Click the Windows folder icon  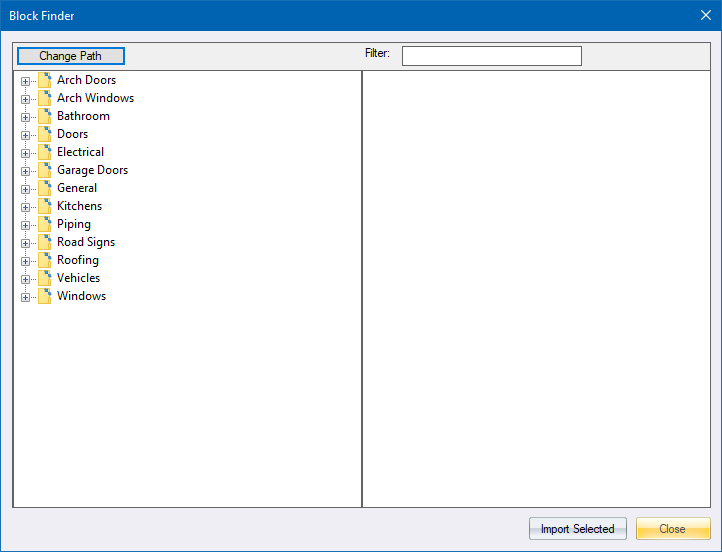pos(44,296)
